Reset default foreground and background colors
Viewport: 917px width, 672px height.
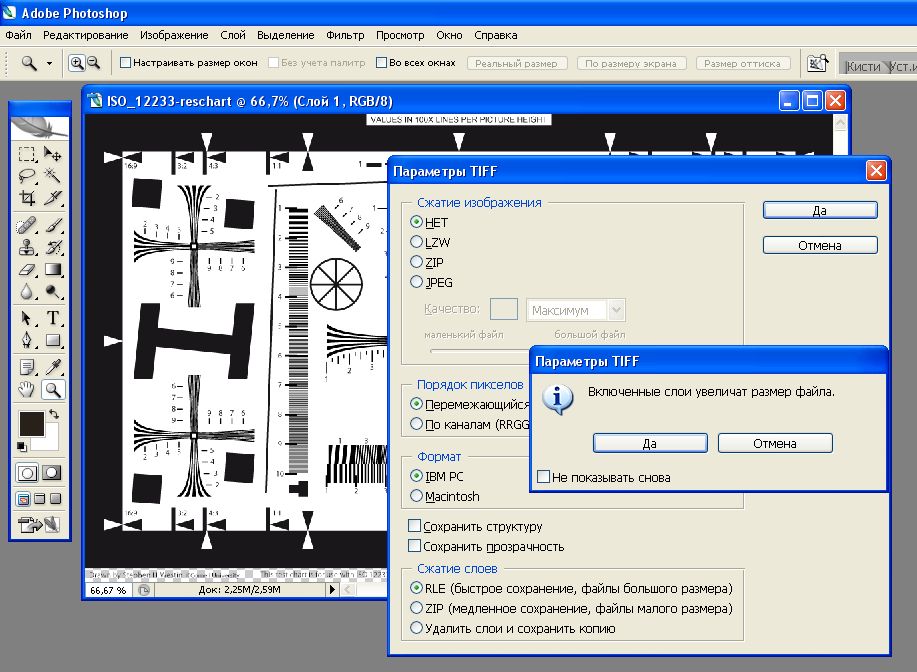tap(22, 447)
